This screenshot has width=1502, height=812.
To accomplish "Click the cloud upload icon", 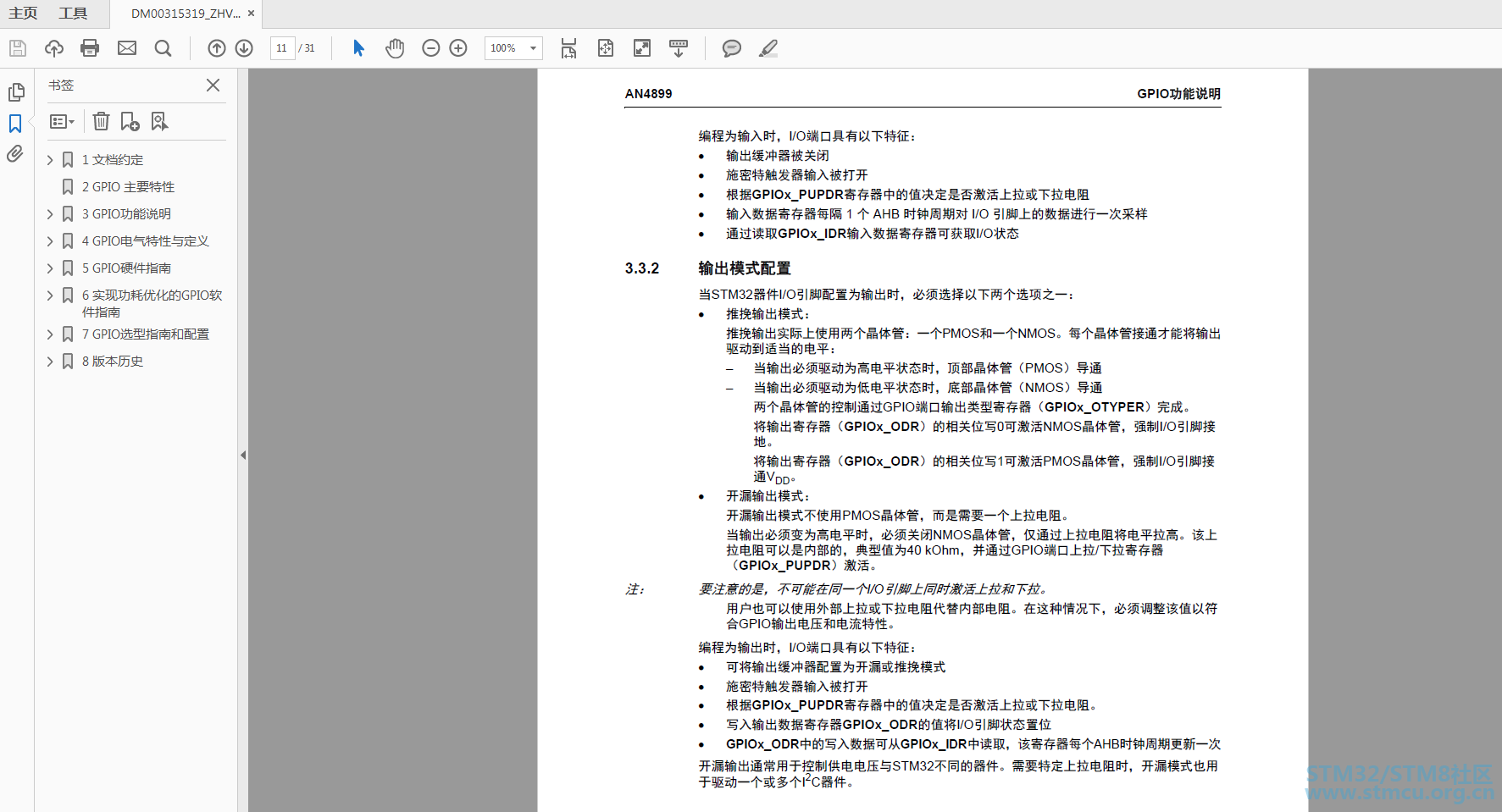I will 54,48.
